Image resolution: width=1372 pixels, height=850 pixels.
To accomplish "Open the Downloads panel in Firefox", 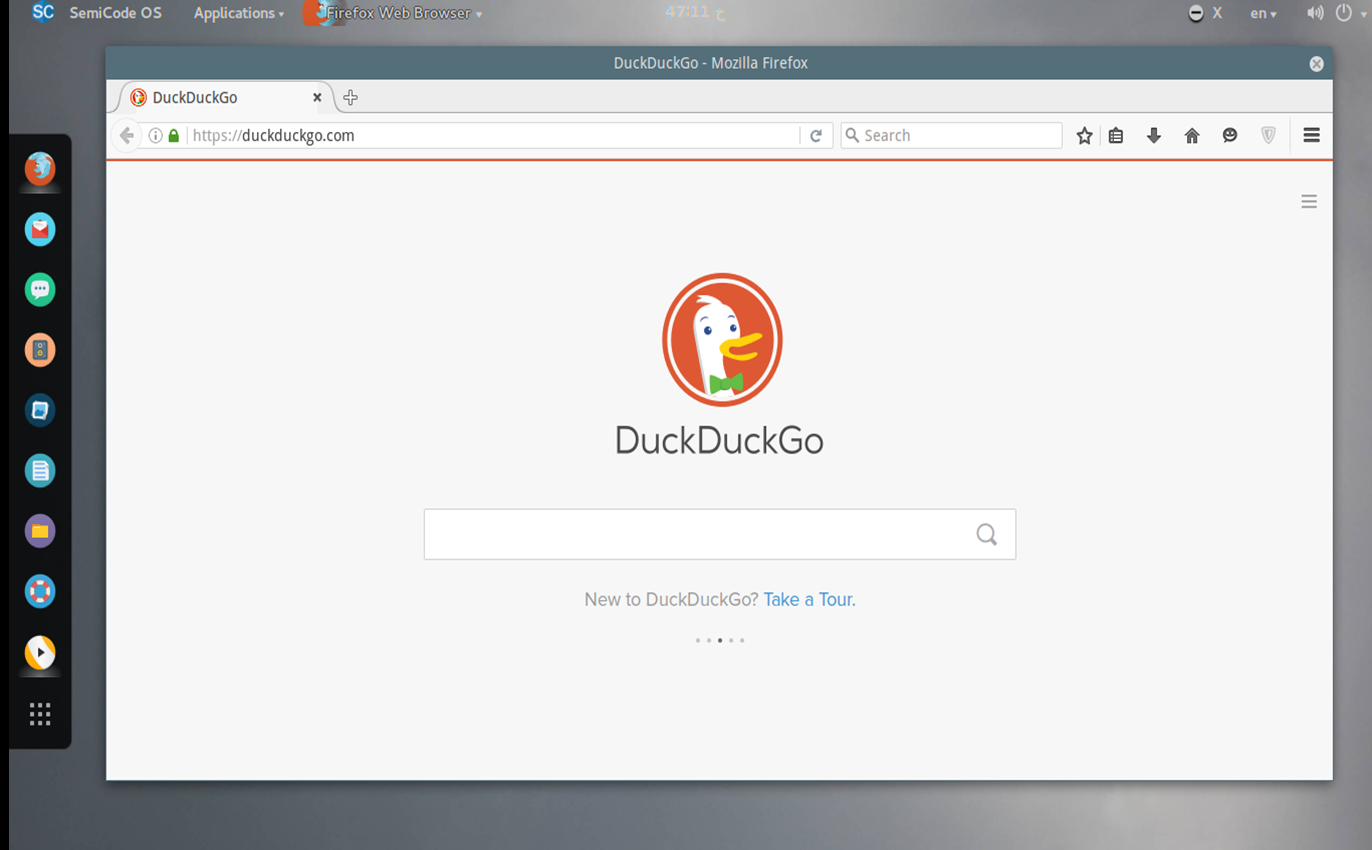I will coord(1154,135).
